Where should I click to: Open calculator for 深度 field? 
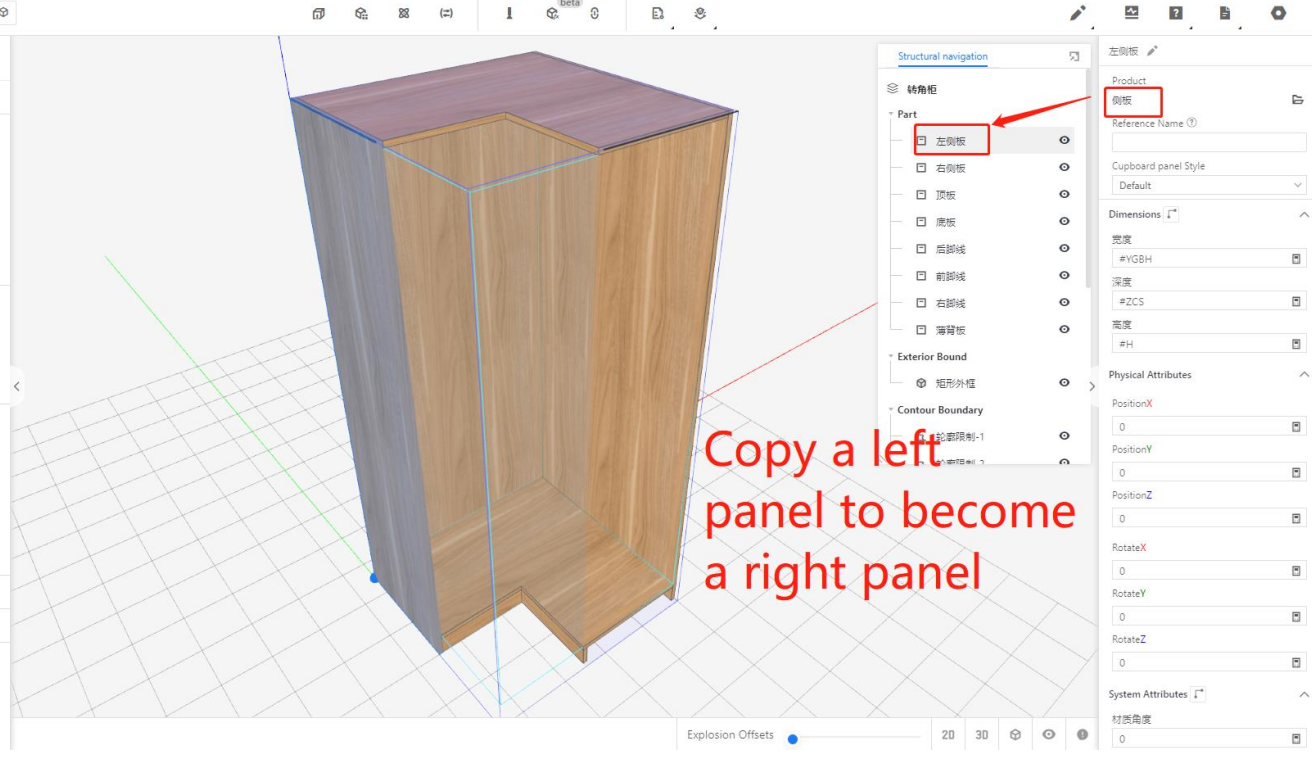[1296, 301]
